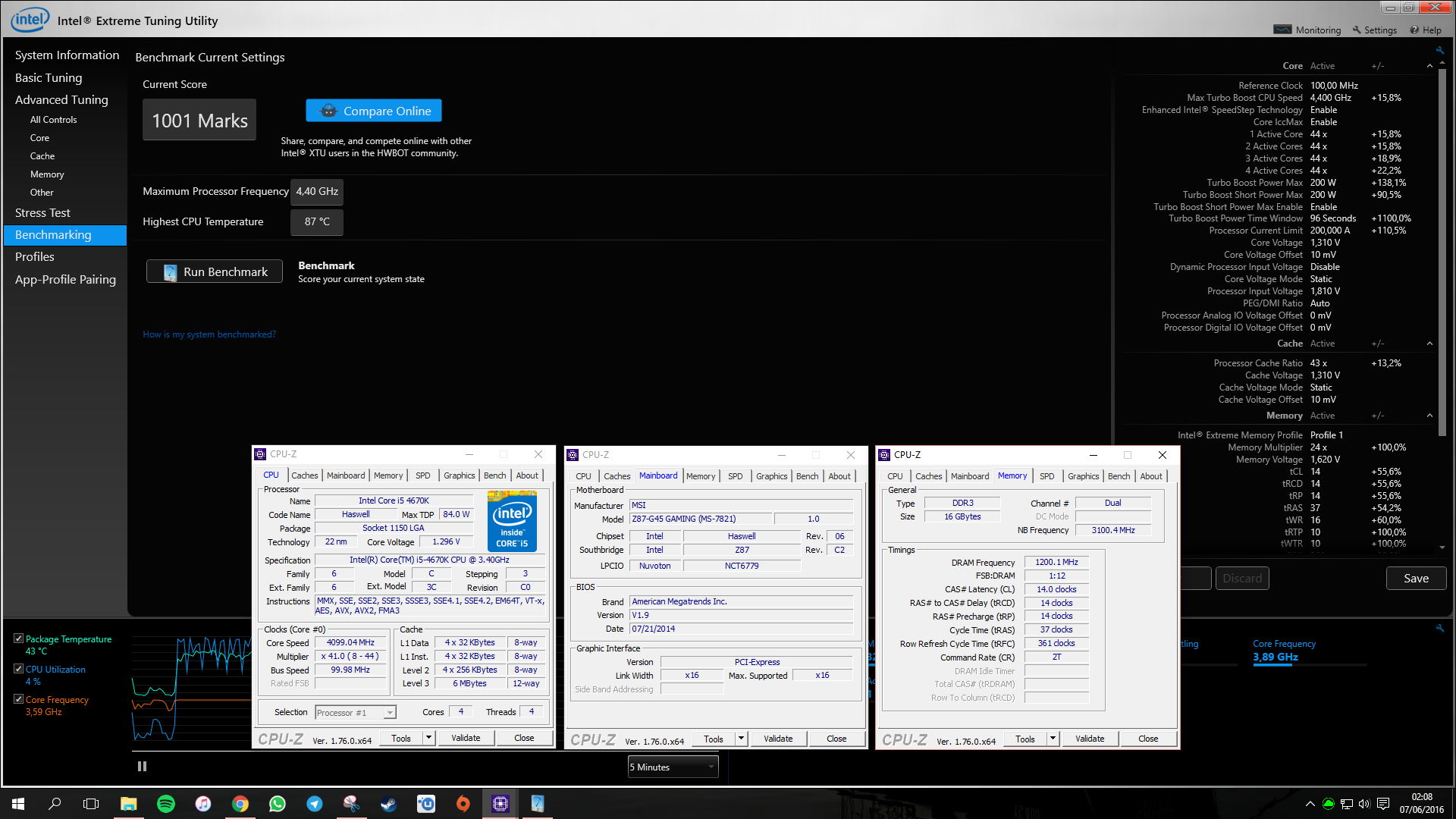Image resolution: width=1456 pixels, height=819 pixels.
Task: Collapse the Cache settings section
Action: [x=1429, y=344]
